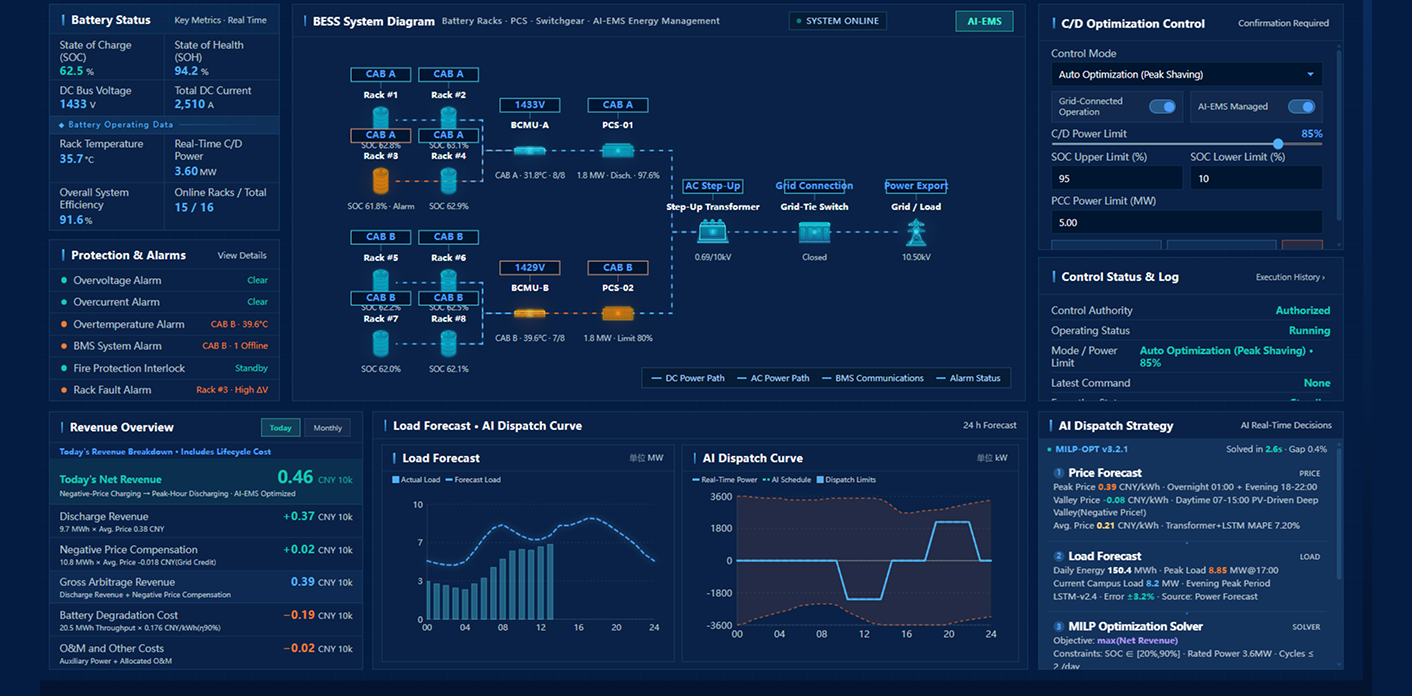Click the Actual Load legend marker

(x=396, y=480)
